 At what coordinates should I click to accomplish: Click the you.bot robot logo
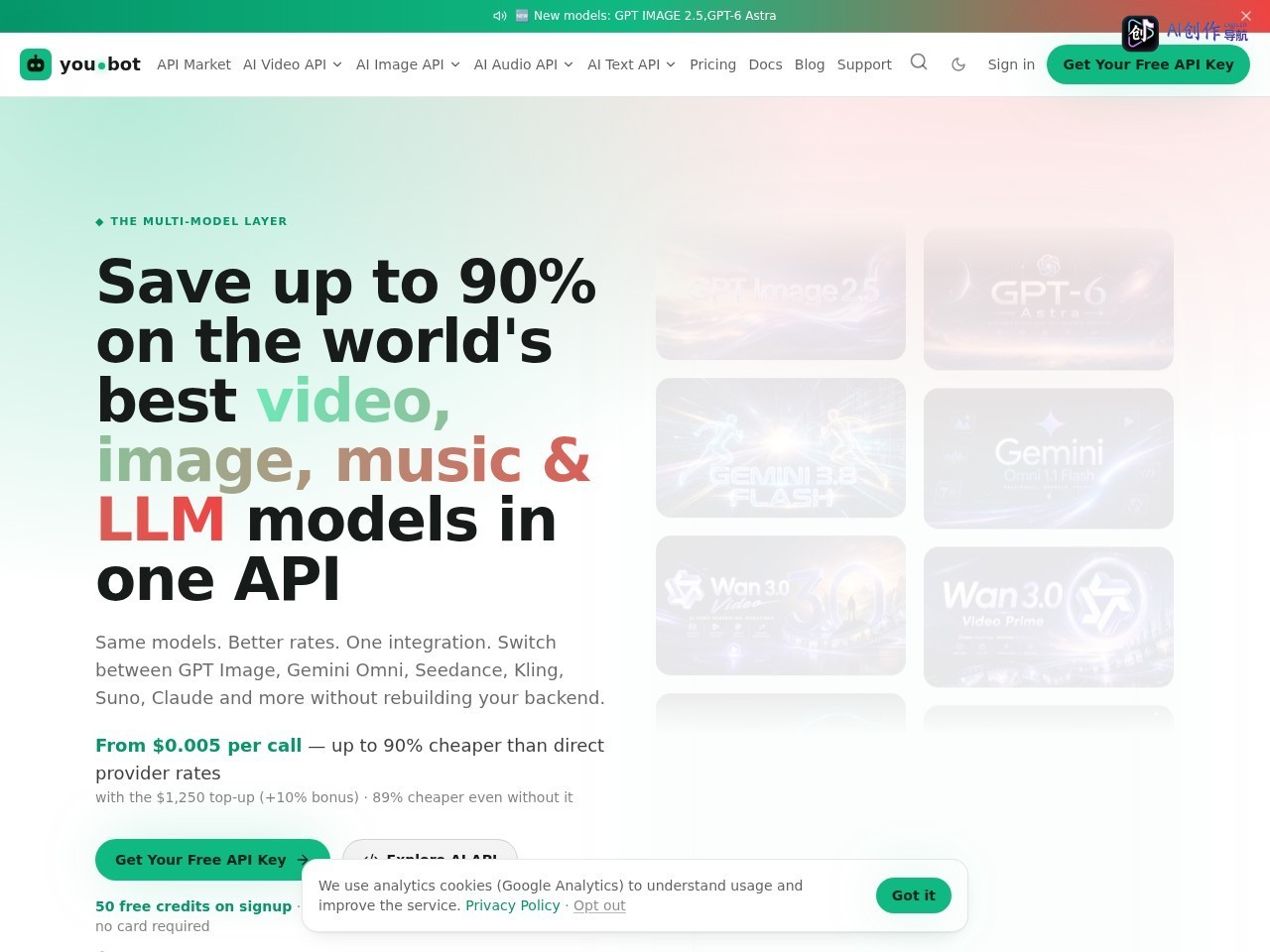coord(36,64)
